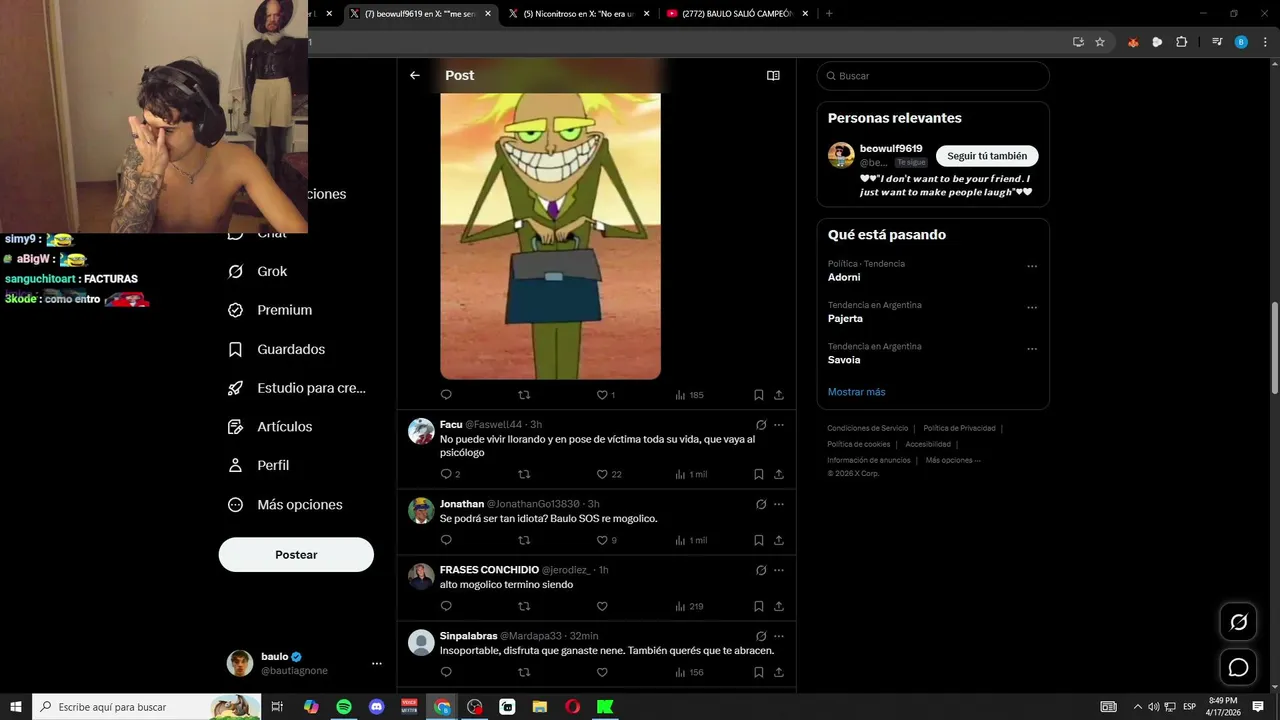Like FRASES CONCHIDIO's reply
This screenshot has width=1280, height=720.
point(602,606)
